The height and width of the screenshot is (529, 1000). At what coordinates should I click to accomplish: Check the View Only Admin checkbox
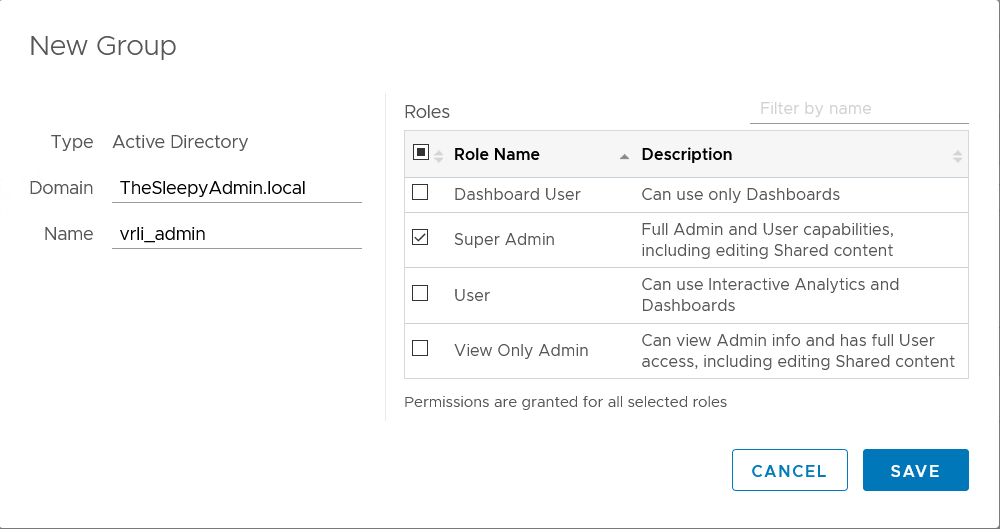(420, 348)
